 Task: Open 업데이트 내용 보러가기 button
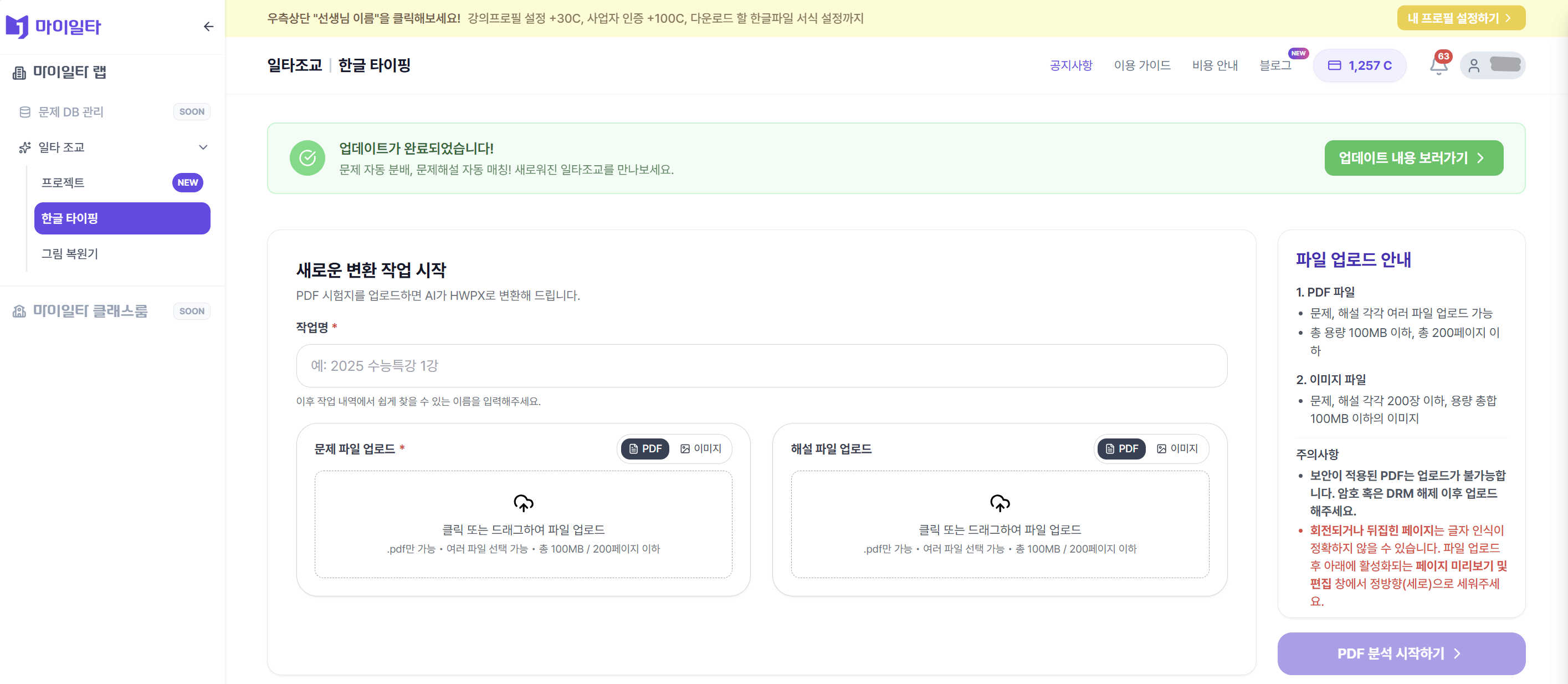(1413, 159)
